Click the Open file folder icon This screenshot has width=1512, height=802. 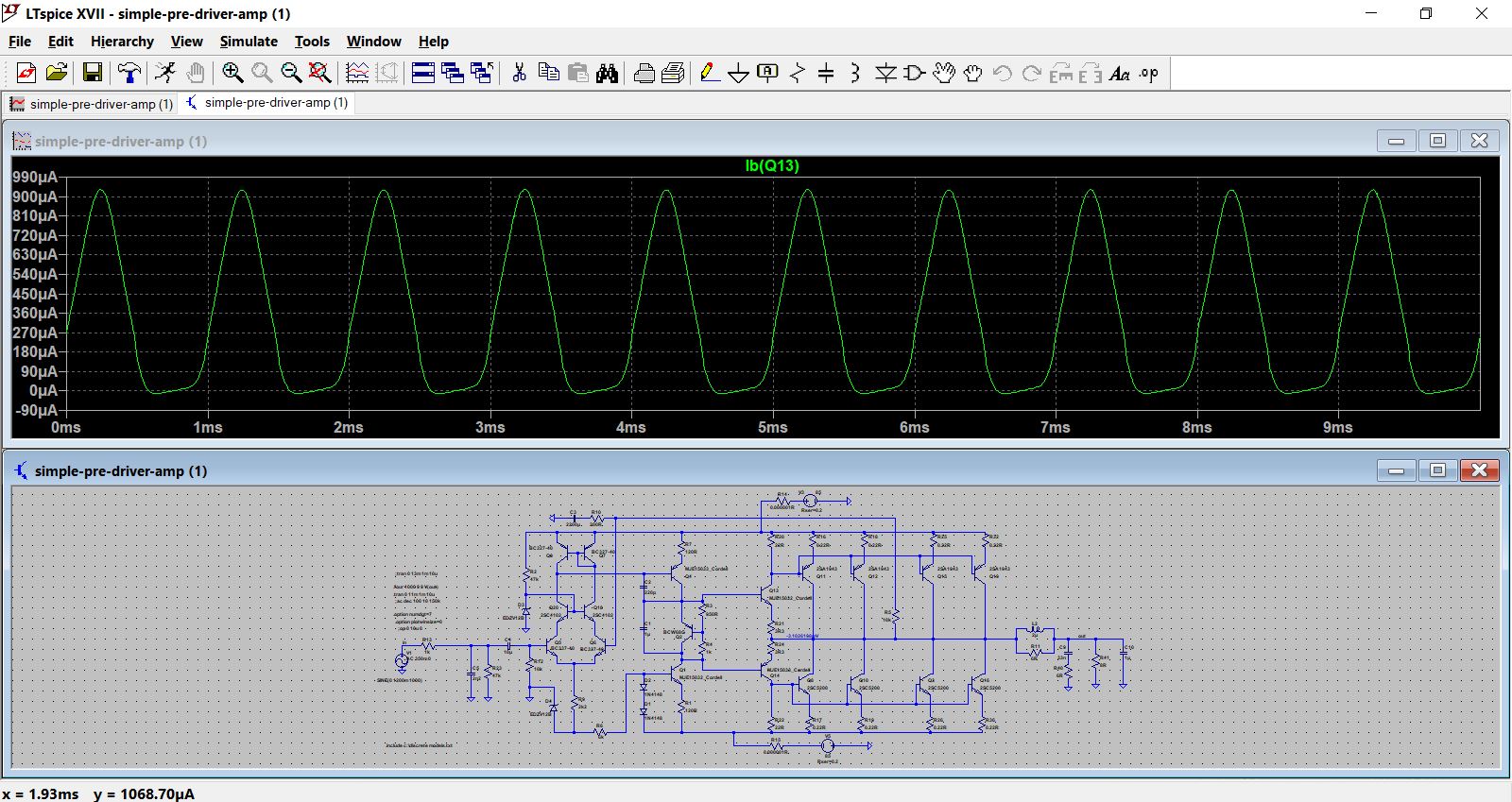[57, 73]
